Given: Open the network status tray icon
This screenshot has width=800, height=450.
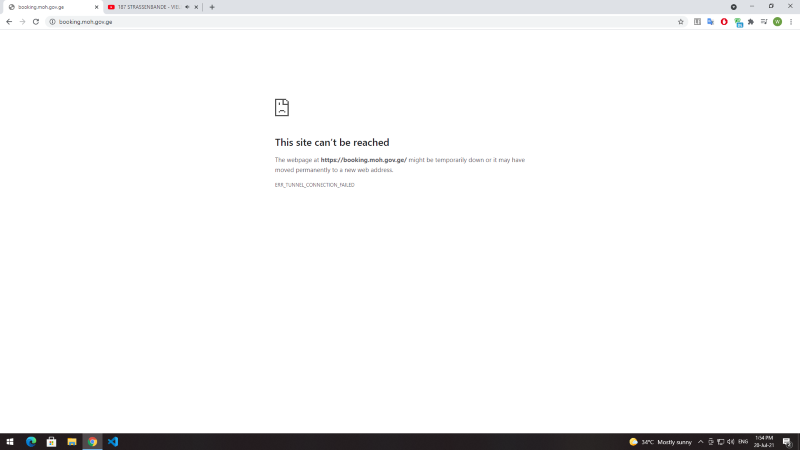Looking at the screenshot, I should (720, 442).
